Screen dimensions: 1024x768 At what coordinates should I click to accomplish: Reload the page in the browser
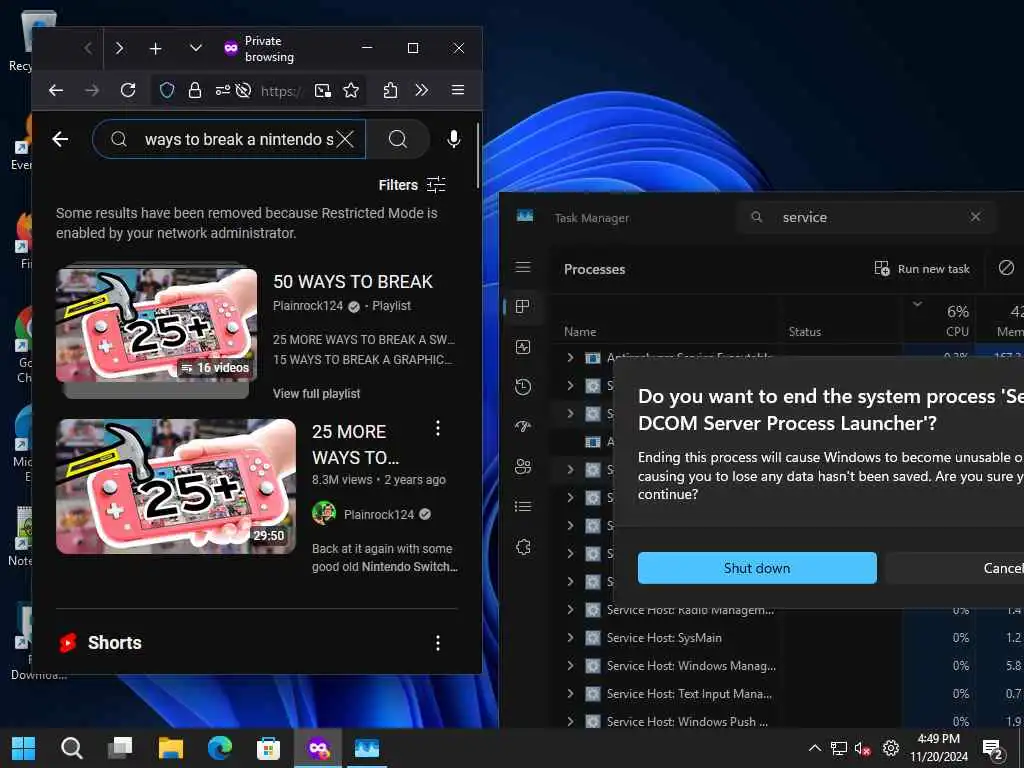128,90
